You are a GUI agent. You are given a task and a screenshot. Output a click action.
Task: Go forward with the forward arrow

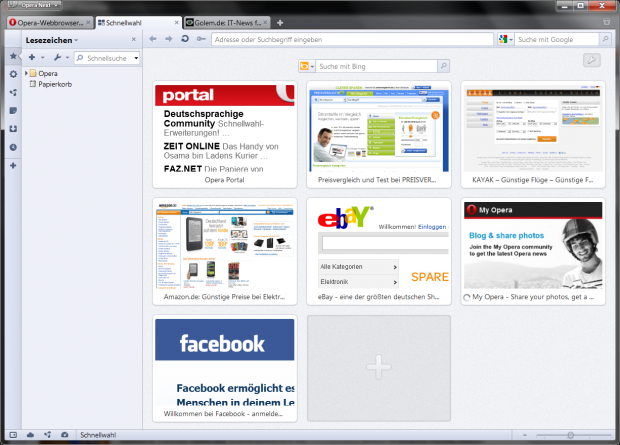169,39
